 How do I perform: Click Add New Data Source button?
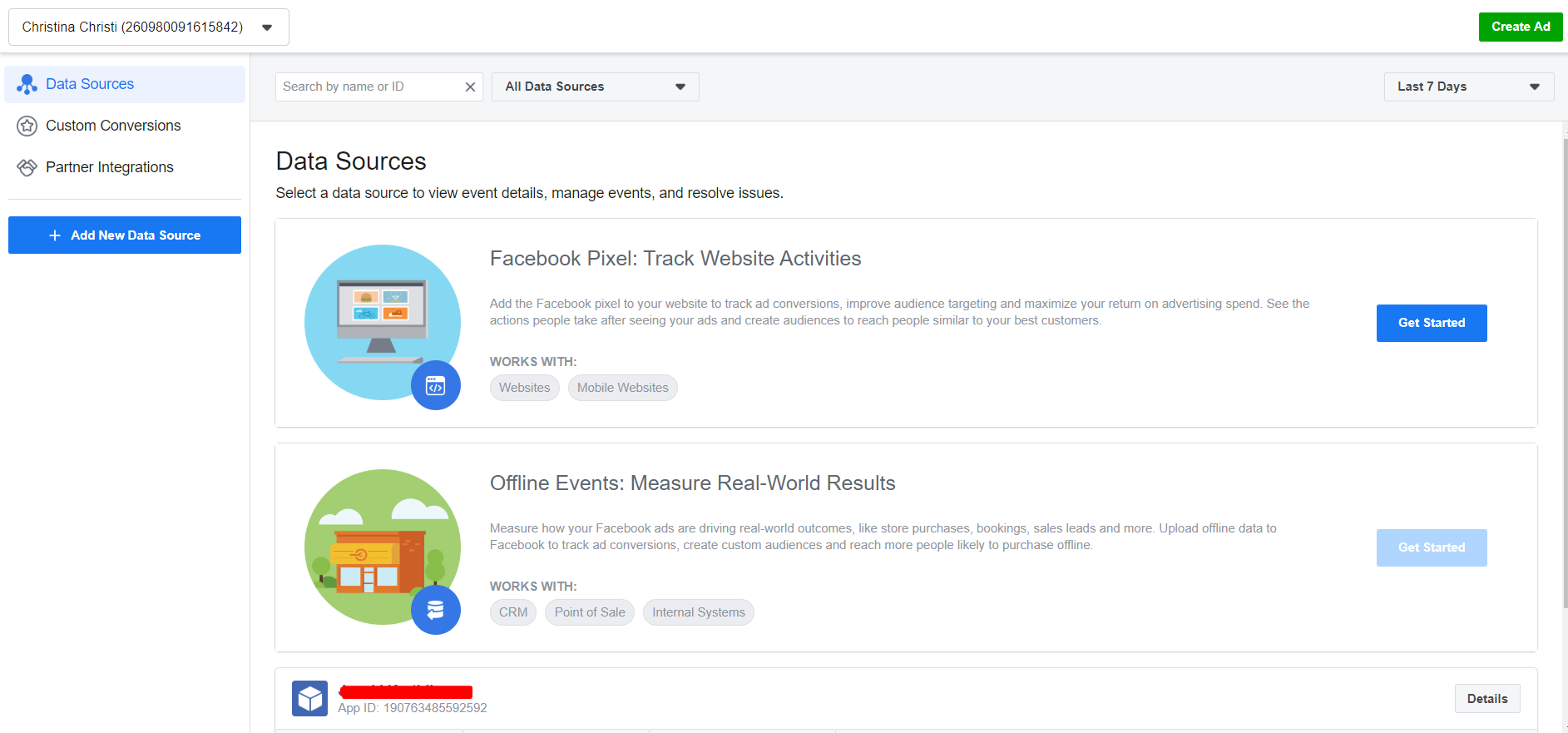click(125, 235)
